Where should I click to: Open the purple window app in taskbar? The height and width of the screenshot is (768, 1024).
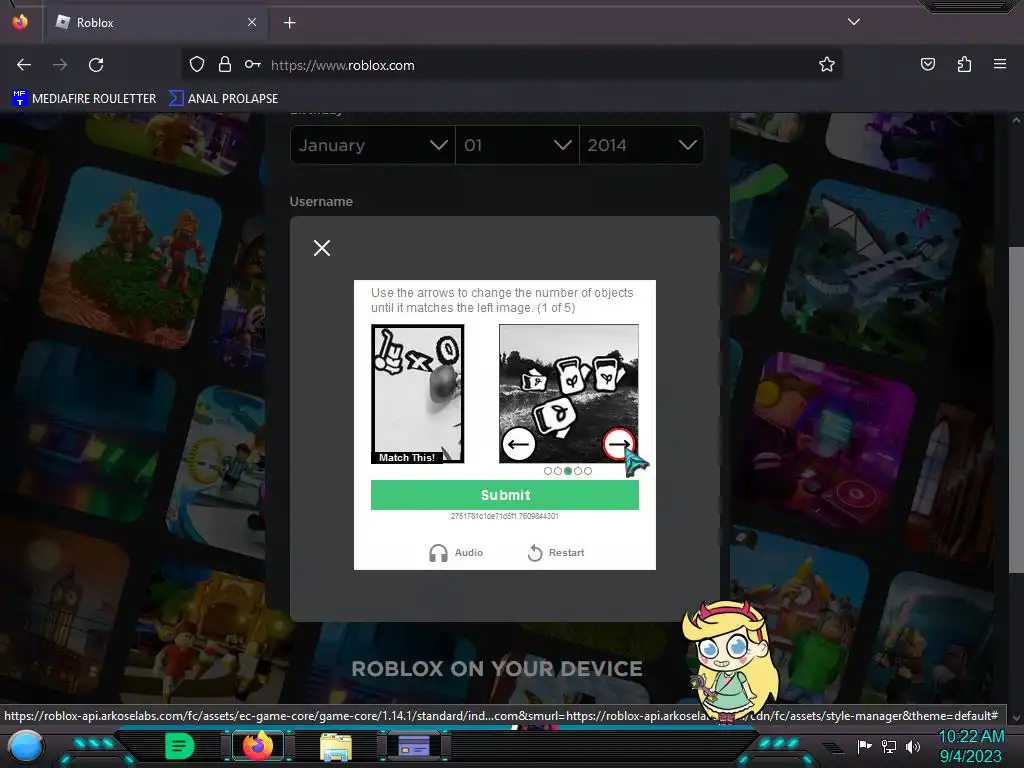[414, 746]
